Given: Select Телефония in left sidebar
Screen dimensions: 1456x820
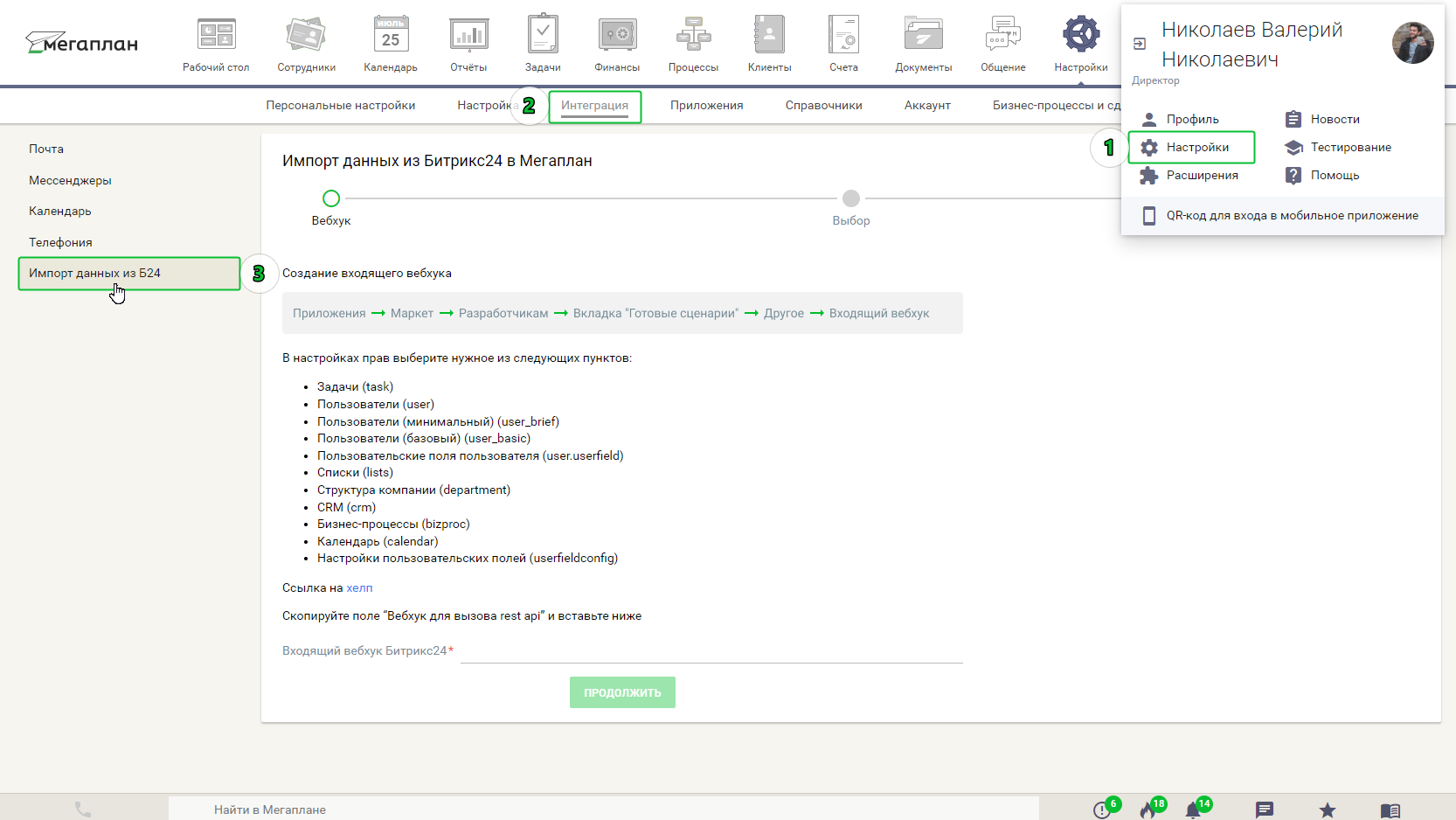Looking at the screenshot, I should tap(60, 242).
